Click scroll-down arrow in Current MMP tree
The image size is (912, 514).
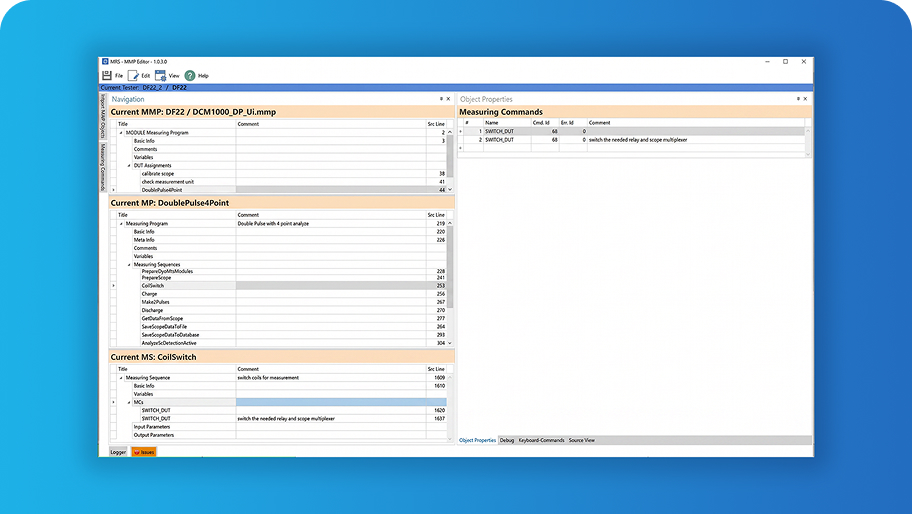[x=450, y=190]
